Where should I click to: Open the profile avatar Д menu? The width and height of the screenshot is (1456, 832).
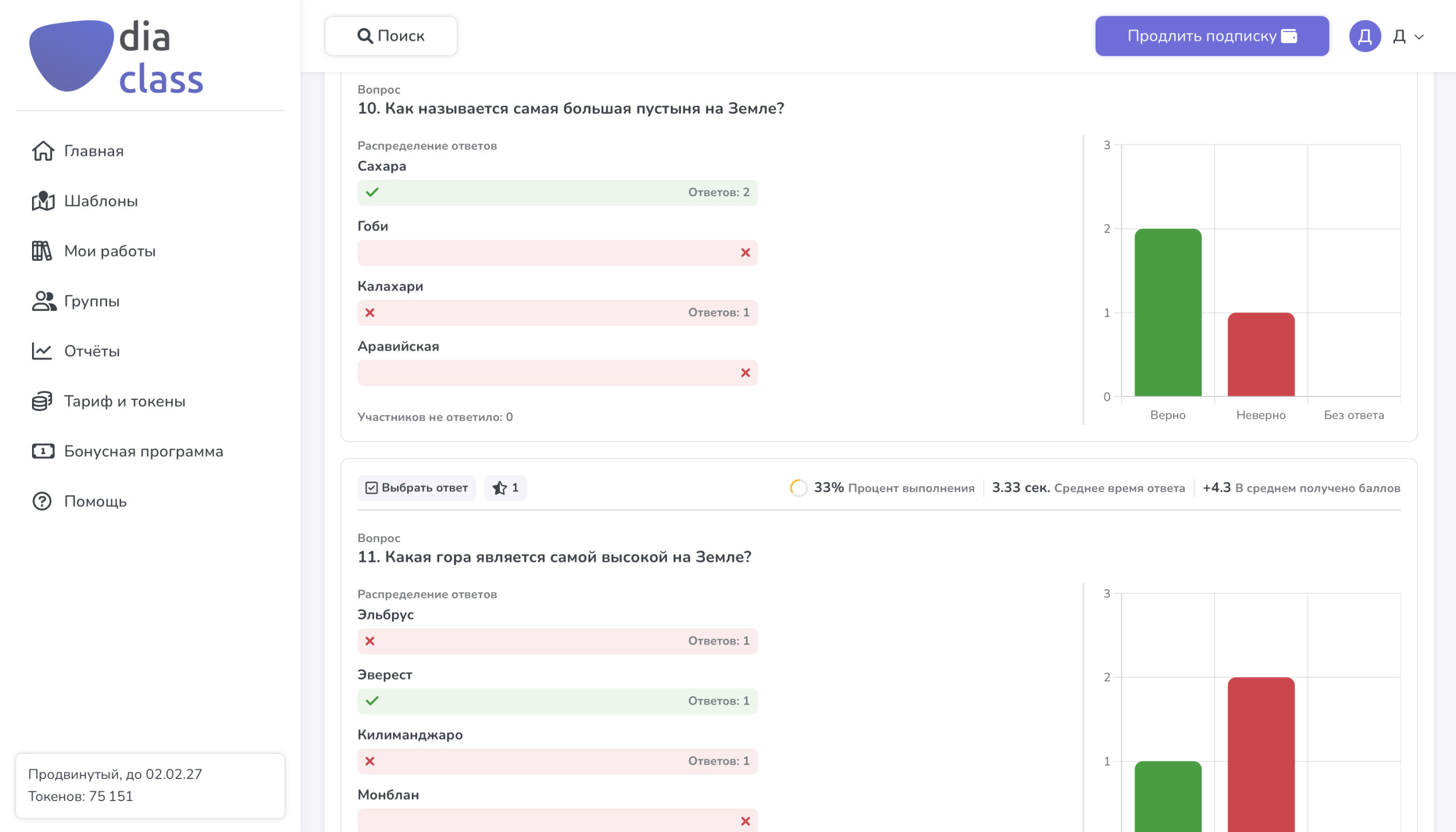[x=1365, y=37]
